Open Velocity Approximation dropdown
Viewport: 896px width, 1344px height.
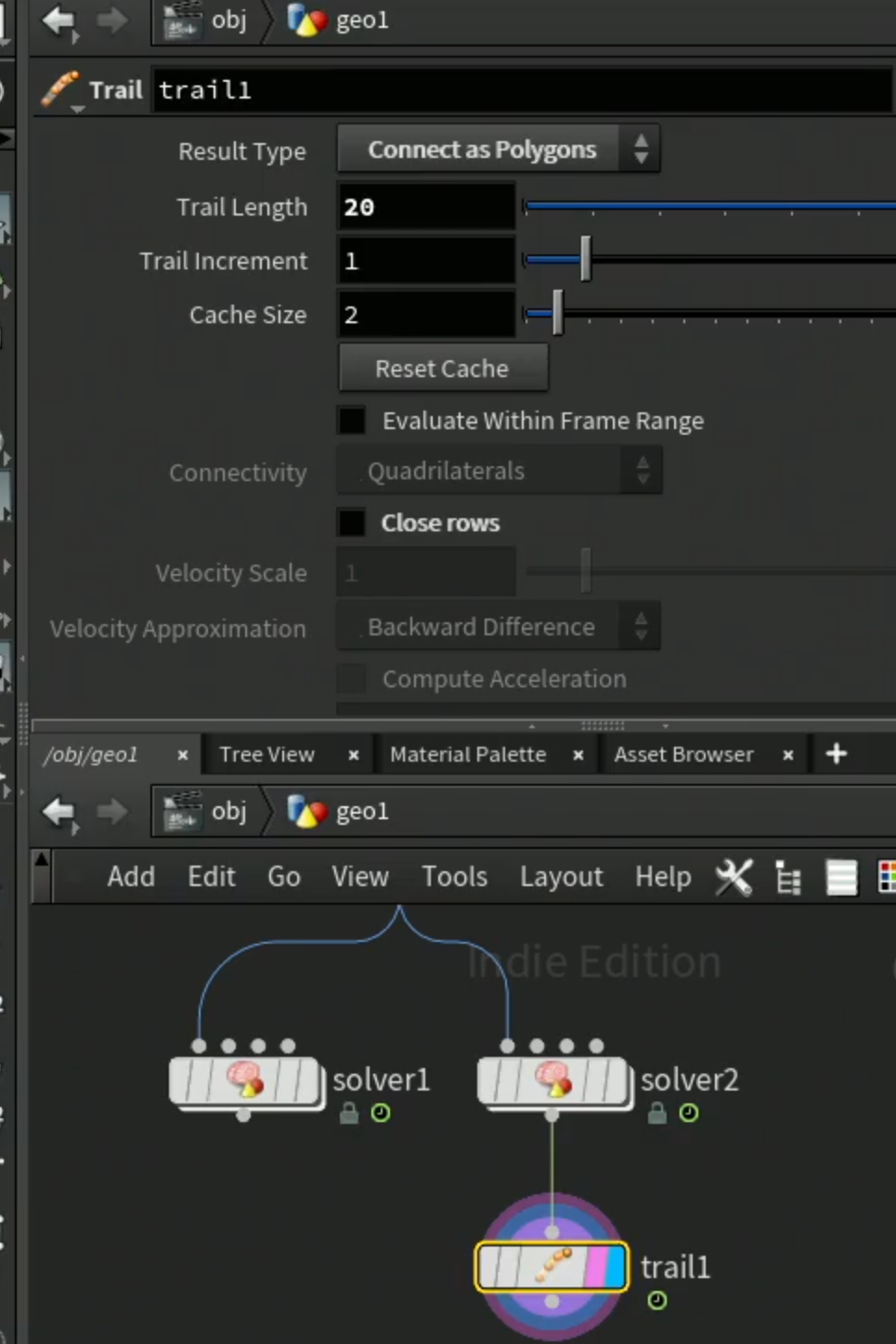pos(499,627)
